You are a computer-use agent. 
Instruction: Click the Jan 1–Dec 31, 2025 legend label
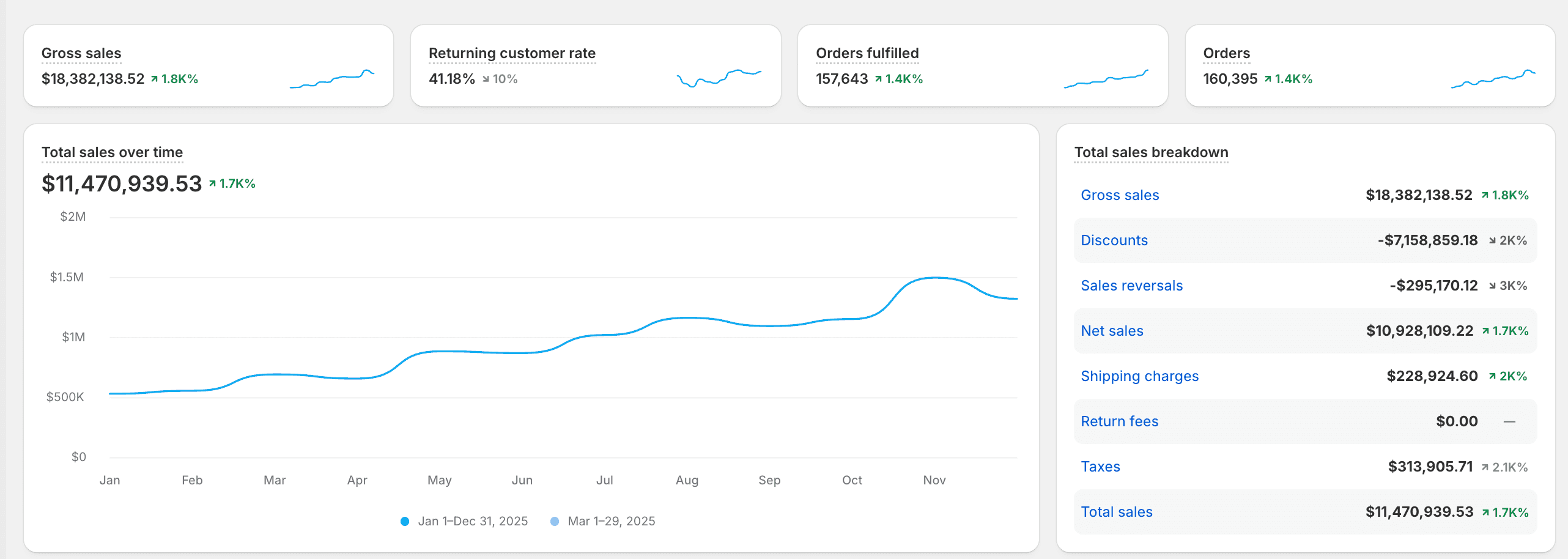coord(473,521)
